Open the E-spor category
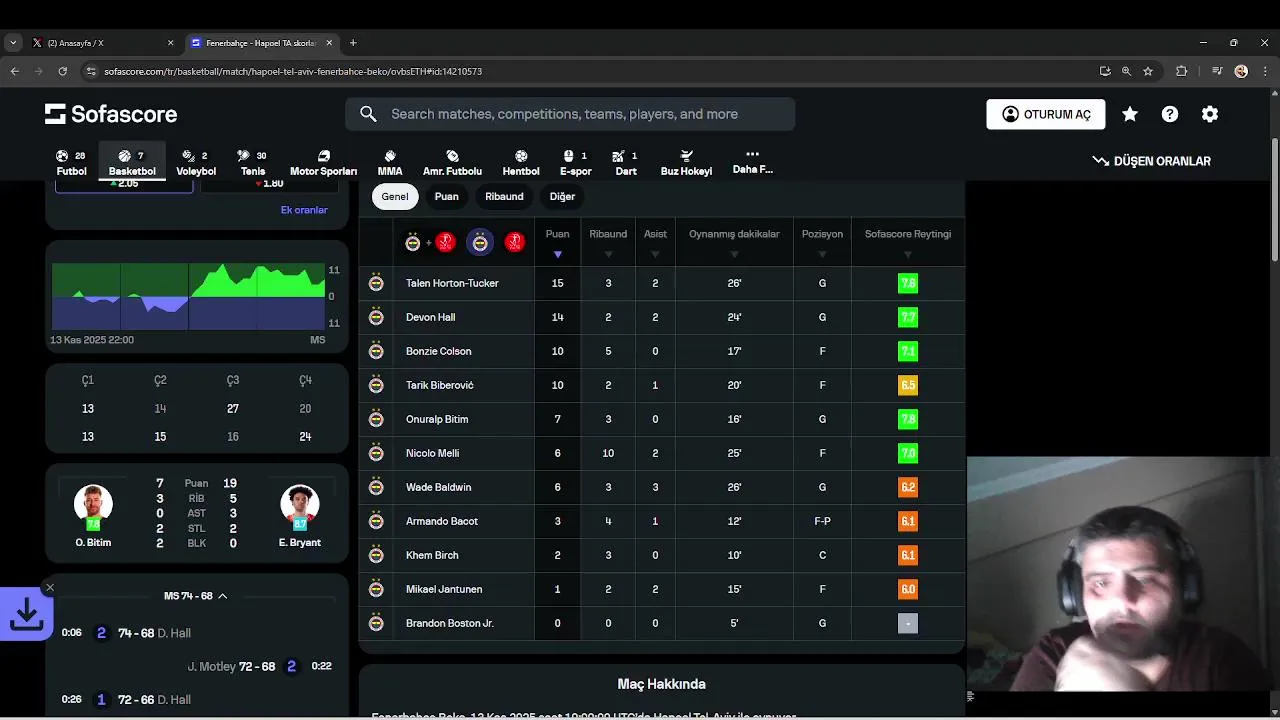Viewport: 1280px width, 720px height. coord(575,163)
